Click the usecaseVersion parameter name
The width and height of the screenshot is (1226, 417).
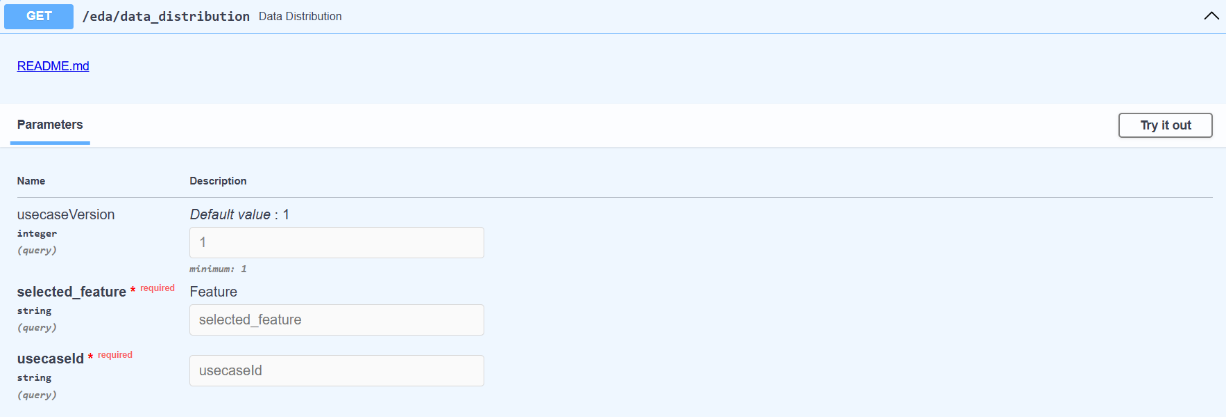(66, 214)
